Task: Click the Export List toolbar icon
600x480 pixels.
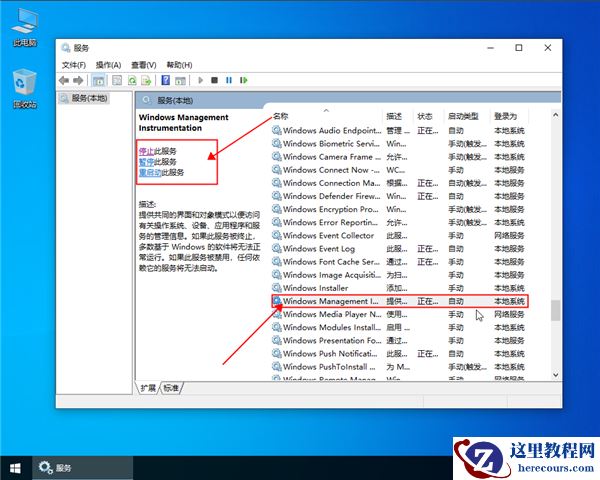Action: (x=146, y=80)
